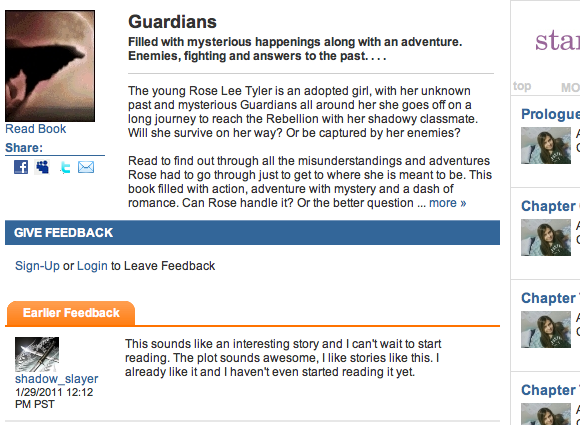Select the Earlier Feedback tab
580x425 pixels.
71,313
